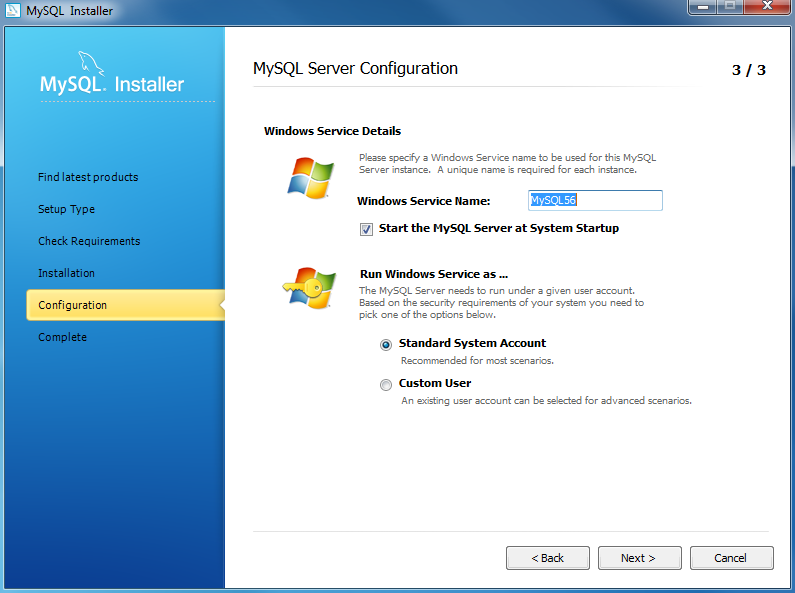Click the Windows Service Details heading
This screenshot has width=795, height=593.
pyautogui.click(x=332, y=131)
